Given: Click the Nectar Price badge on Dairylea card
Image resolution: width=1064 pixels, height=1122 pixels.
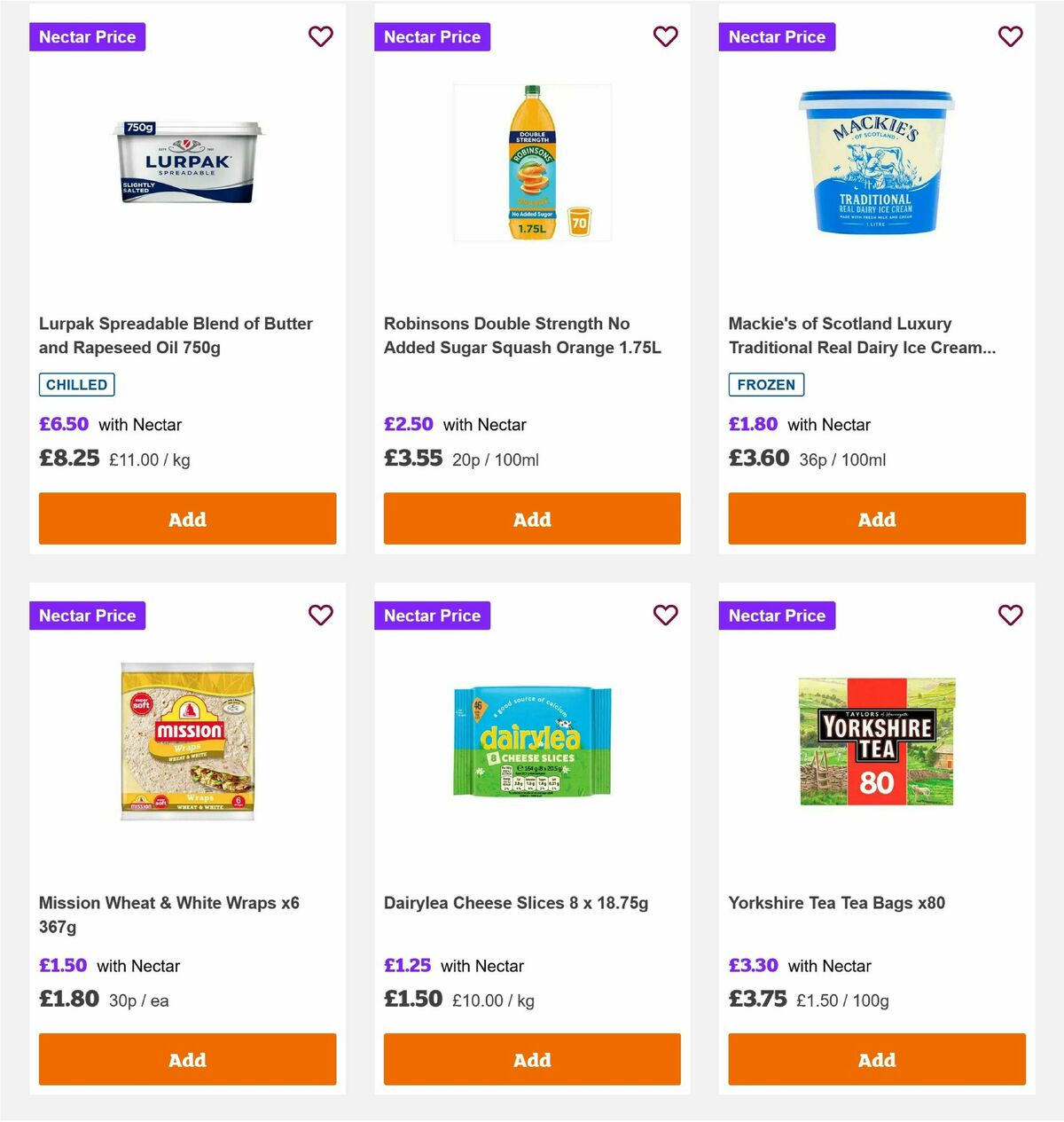Looking at the screenshot, I should click(x=432, y=615).
